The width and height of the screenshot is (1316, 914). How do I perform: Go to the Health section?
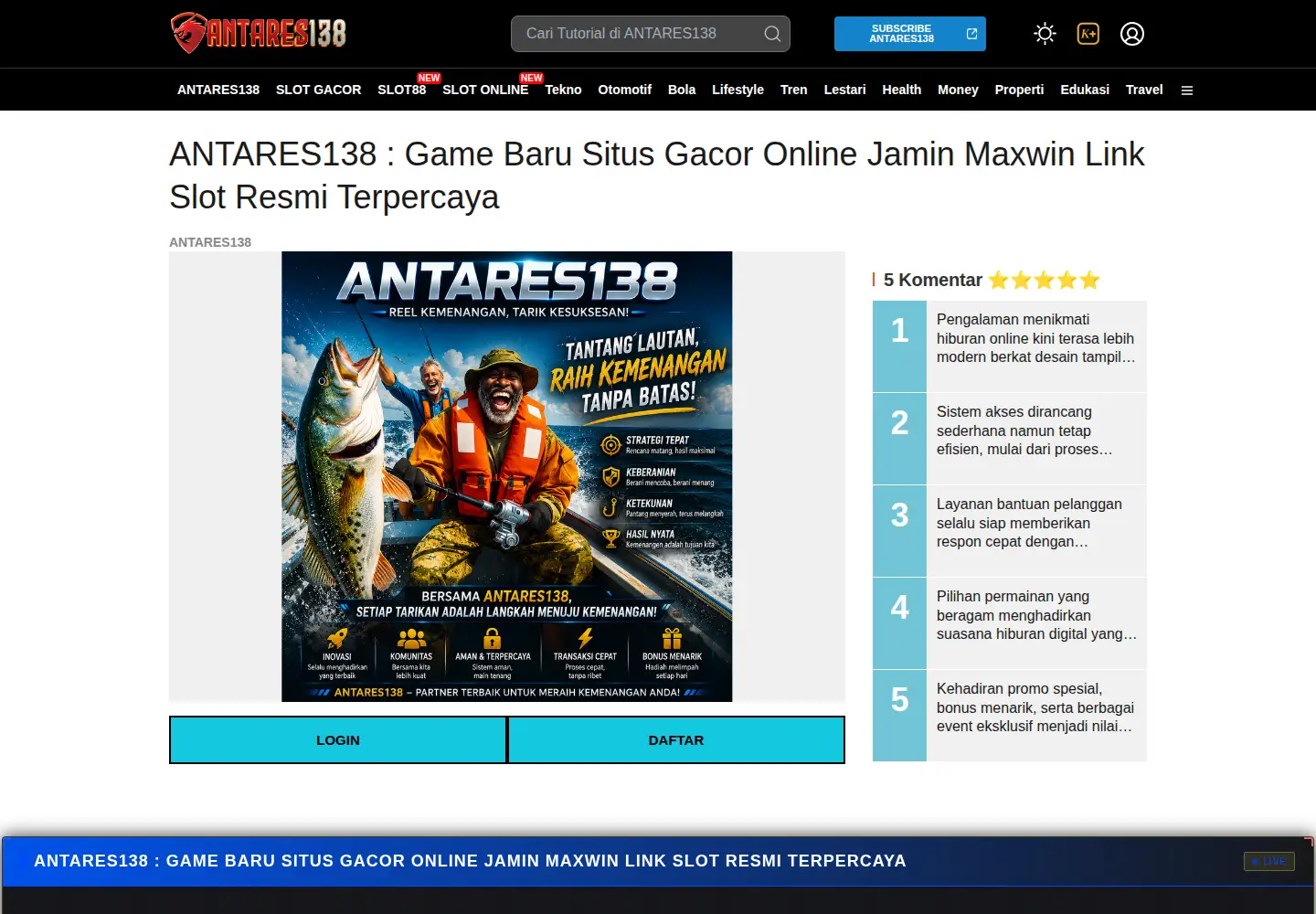click(x=901, y=90)
